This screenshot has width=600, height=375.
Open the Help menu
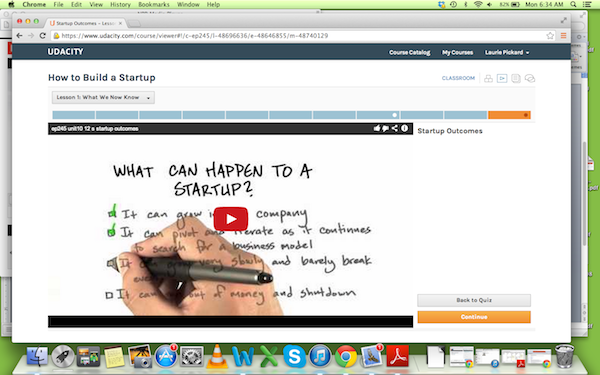[x=214, y=5]
